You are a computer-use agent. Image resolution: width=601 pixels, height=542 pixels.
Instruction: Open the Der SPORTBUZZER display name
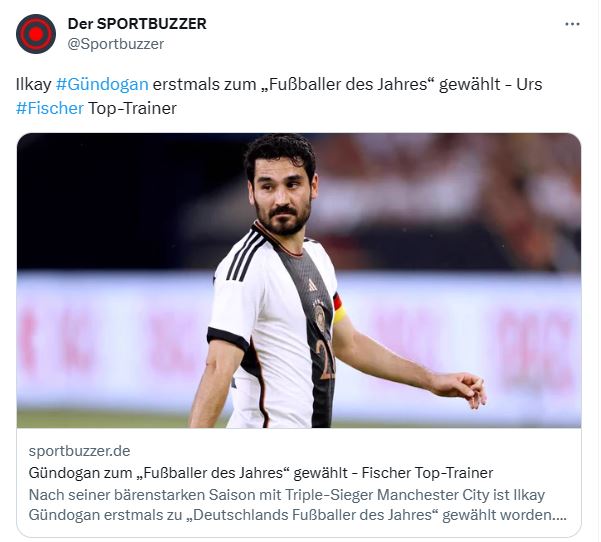tap(137, 24)
